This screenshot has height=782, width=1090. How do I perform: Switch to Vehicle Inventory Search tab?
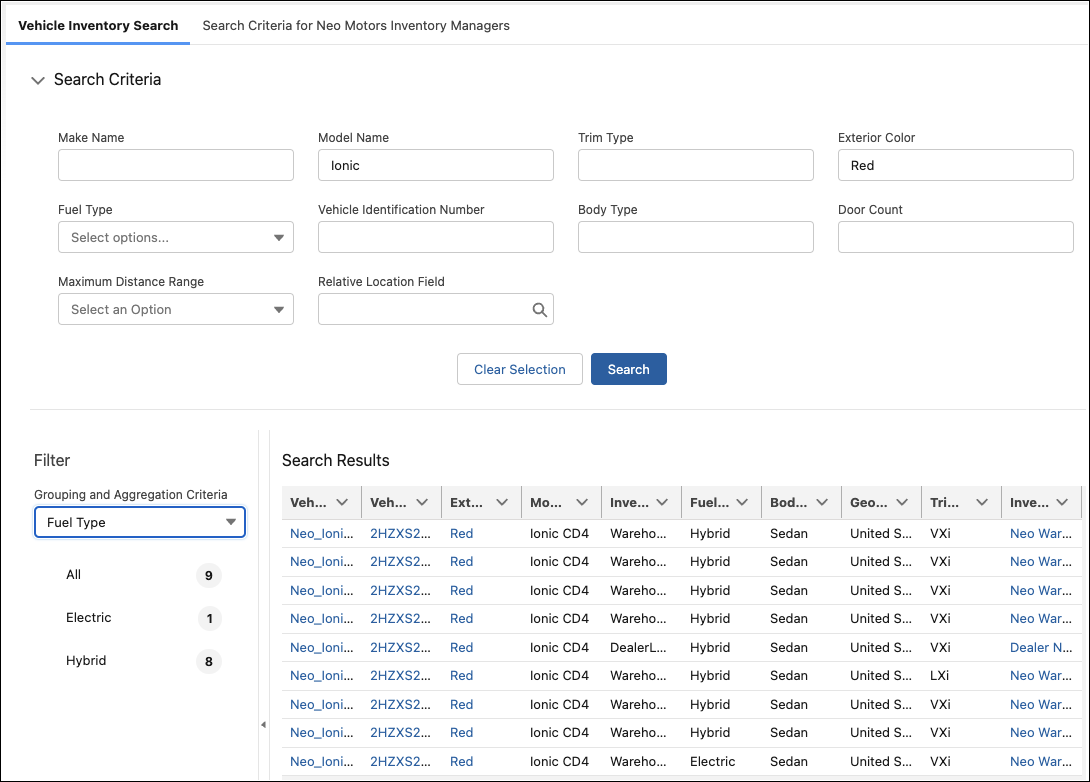[98, 26]
